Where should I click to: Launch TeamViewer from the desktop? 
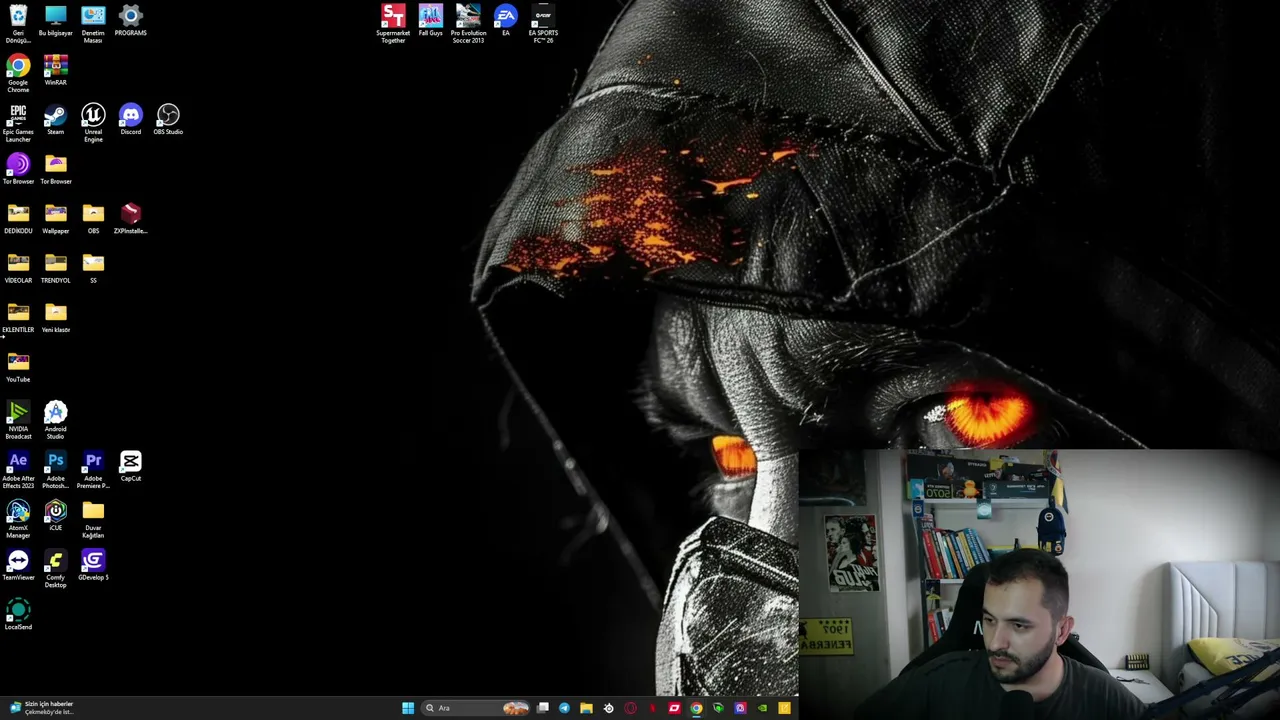[18, 566]
